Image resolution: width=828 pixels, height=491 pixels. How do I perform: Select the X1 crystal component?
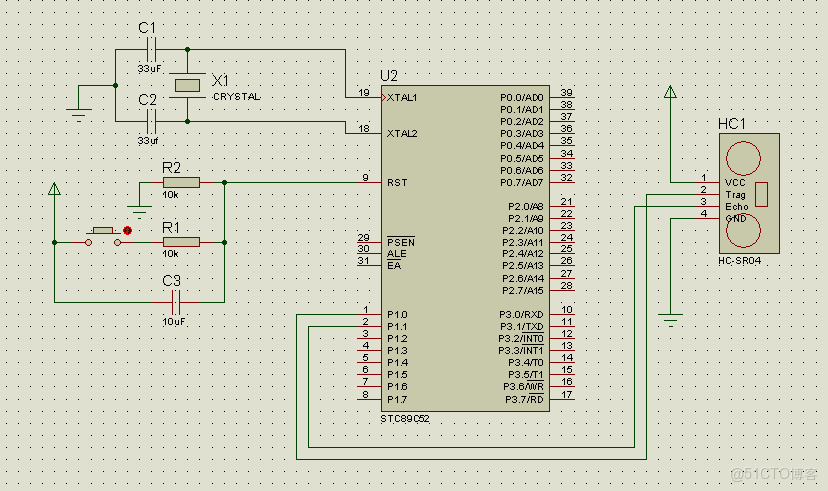(x=187, y=85)
